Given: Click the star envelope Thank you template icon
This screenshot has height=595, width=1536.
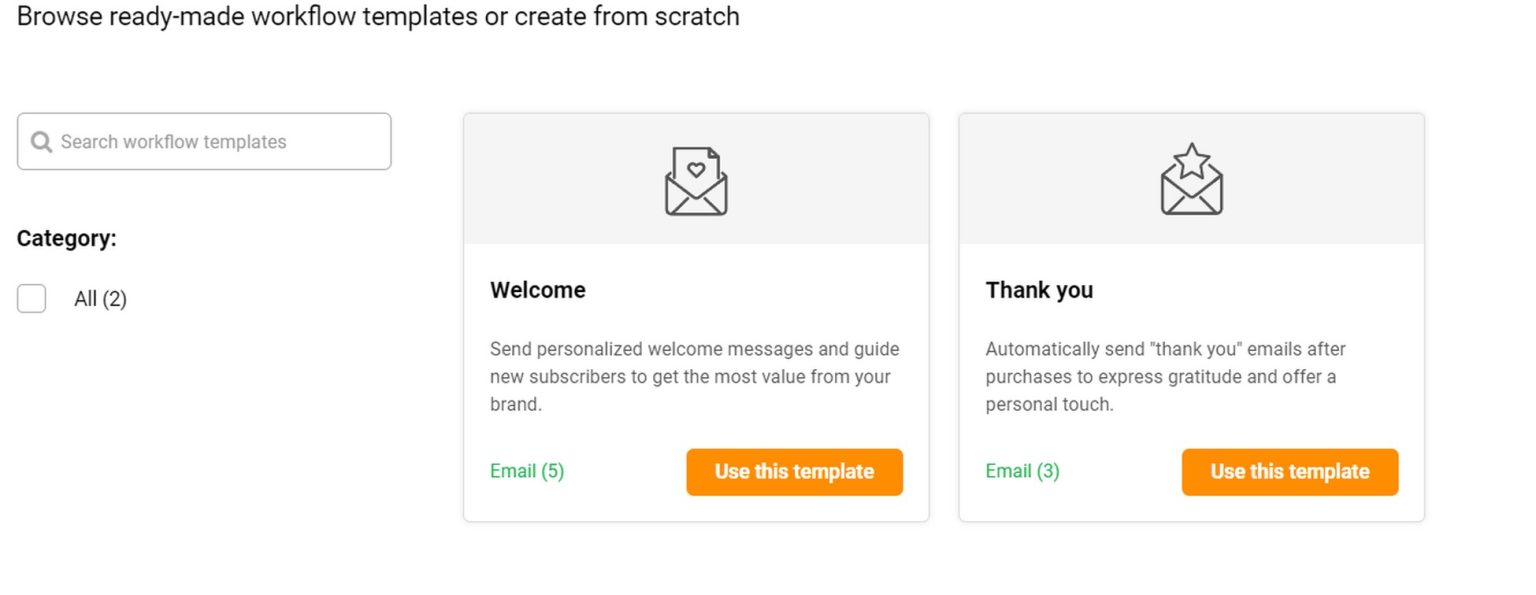Looking at the screenshot, I should click(x=1190, y=182).
